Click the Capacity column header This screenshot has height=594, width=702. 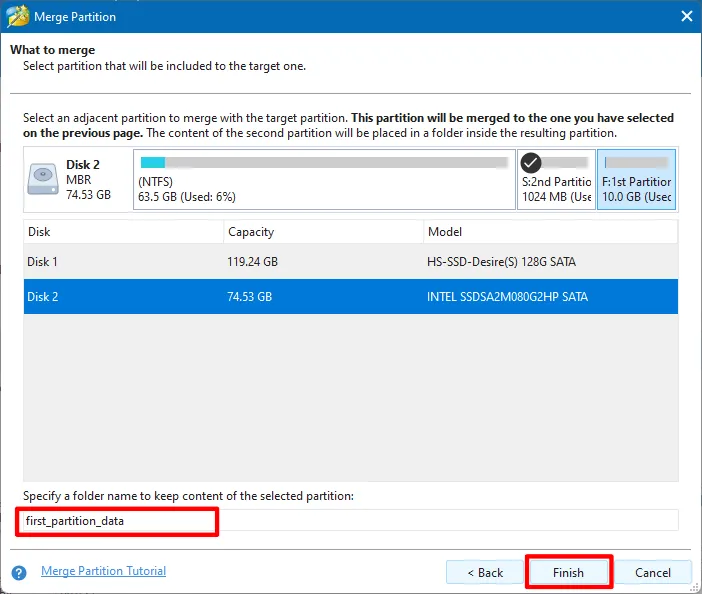(323, 232)
